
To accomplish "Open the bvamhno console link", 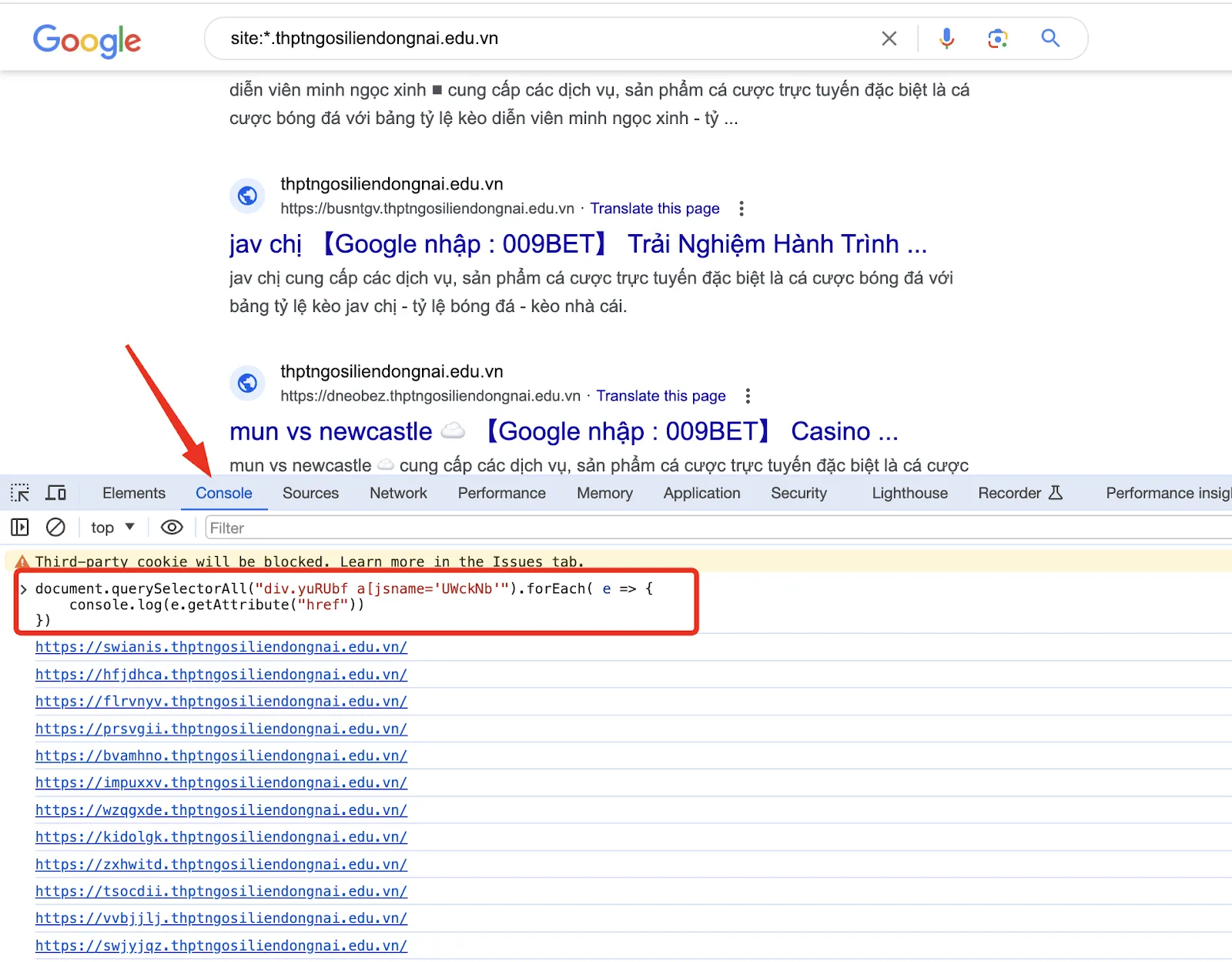I will coord(221,756).
